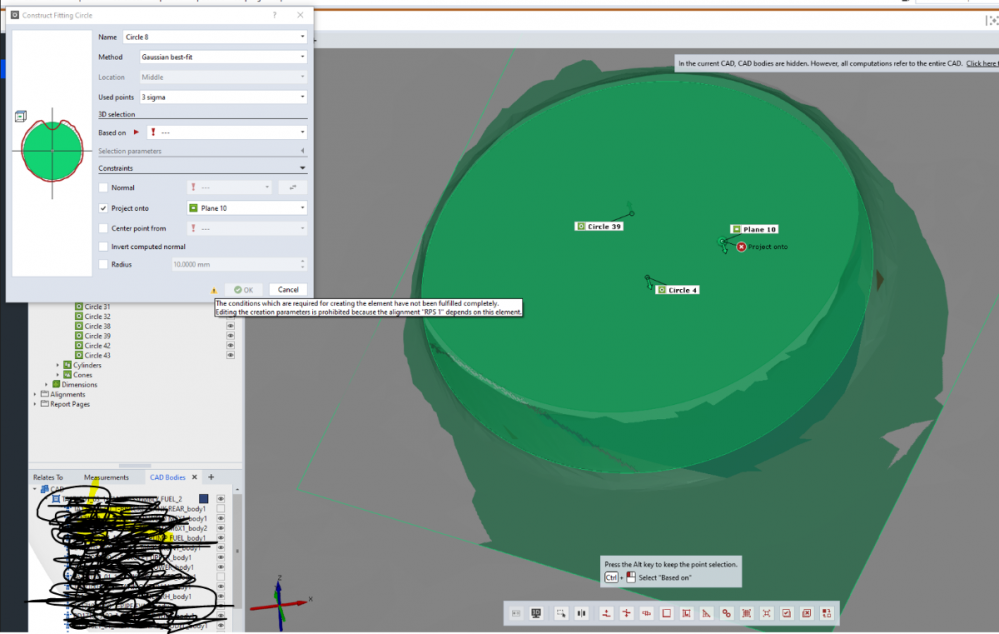Enable the Invert computed normal checkbox
Image resolution: width=999 pixels, height=634 pixels.
coord(103,246)
